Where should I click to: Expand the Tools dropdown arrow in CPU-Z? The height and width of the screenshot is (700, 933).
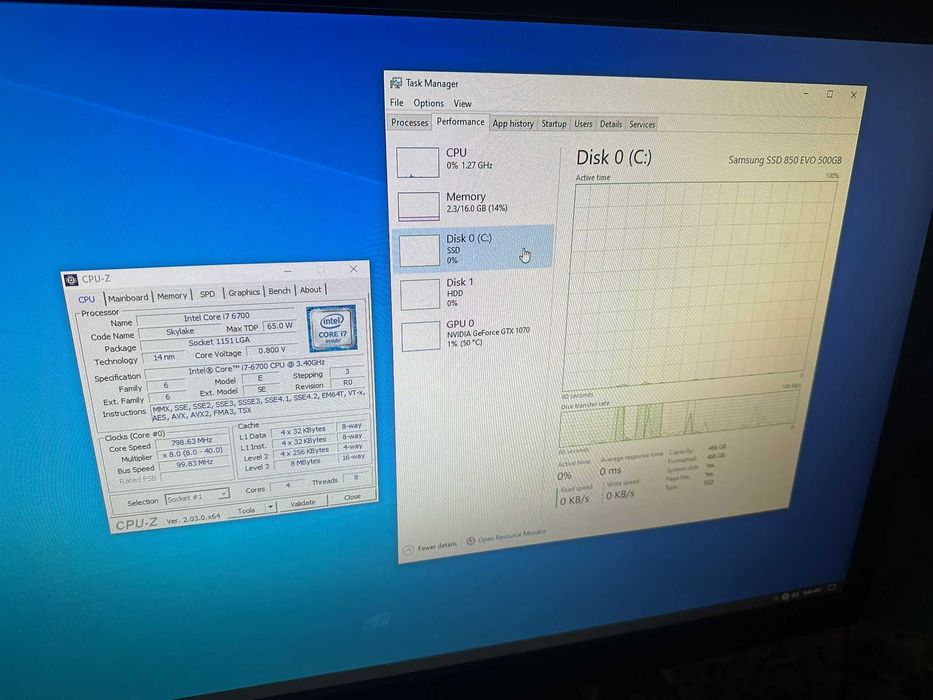(271, 507)
